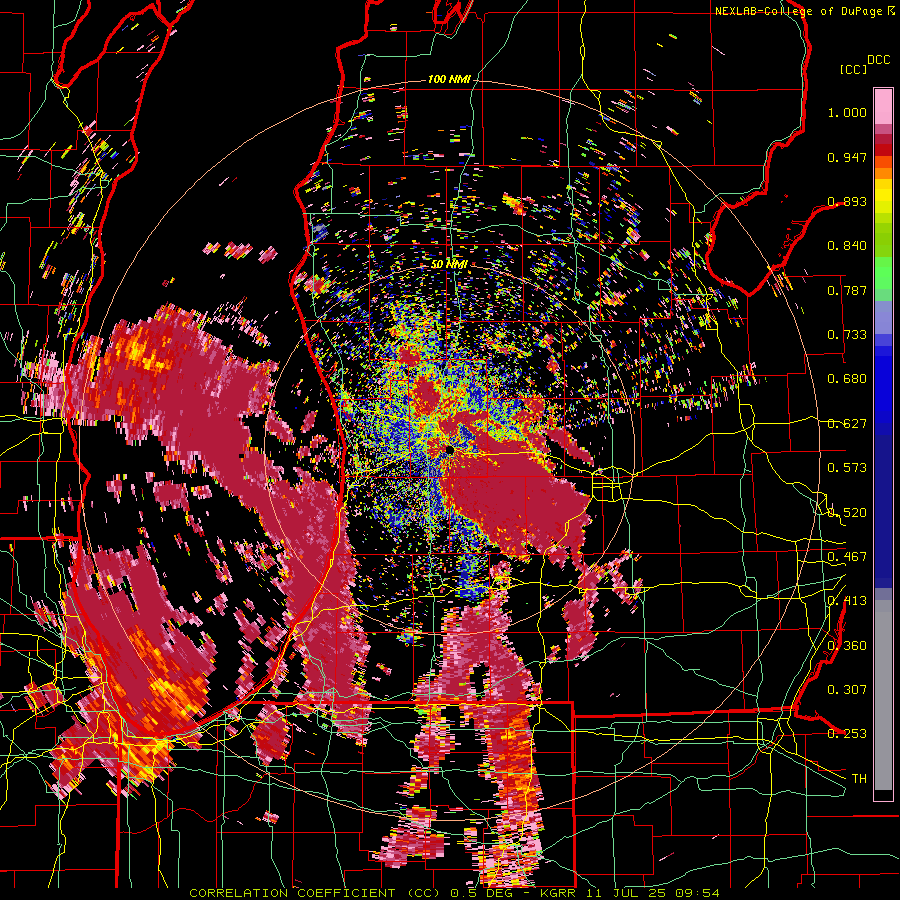Select the 0.733 legend value
900x900 pixels.
click(847, 335)
